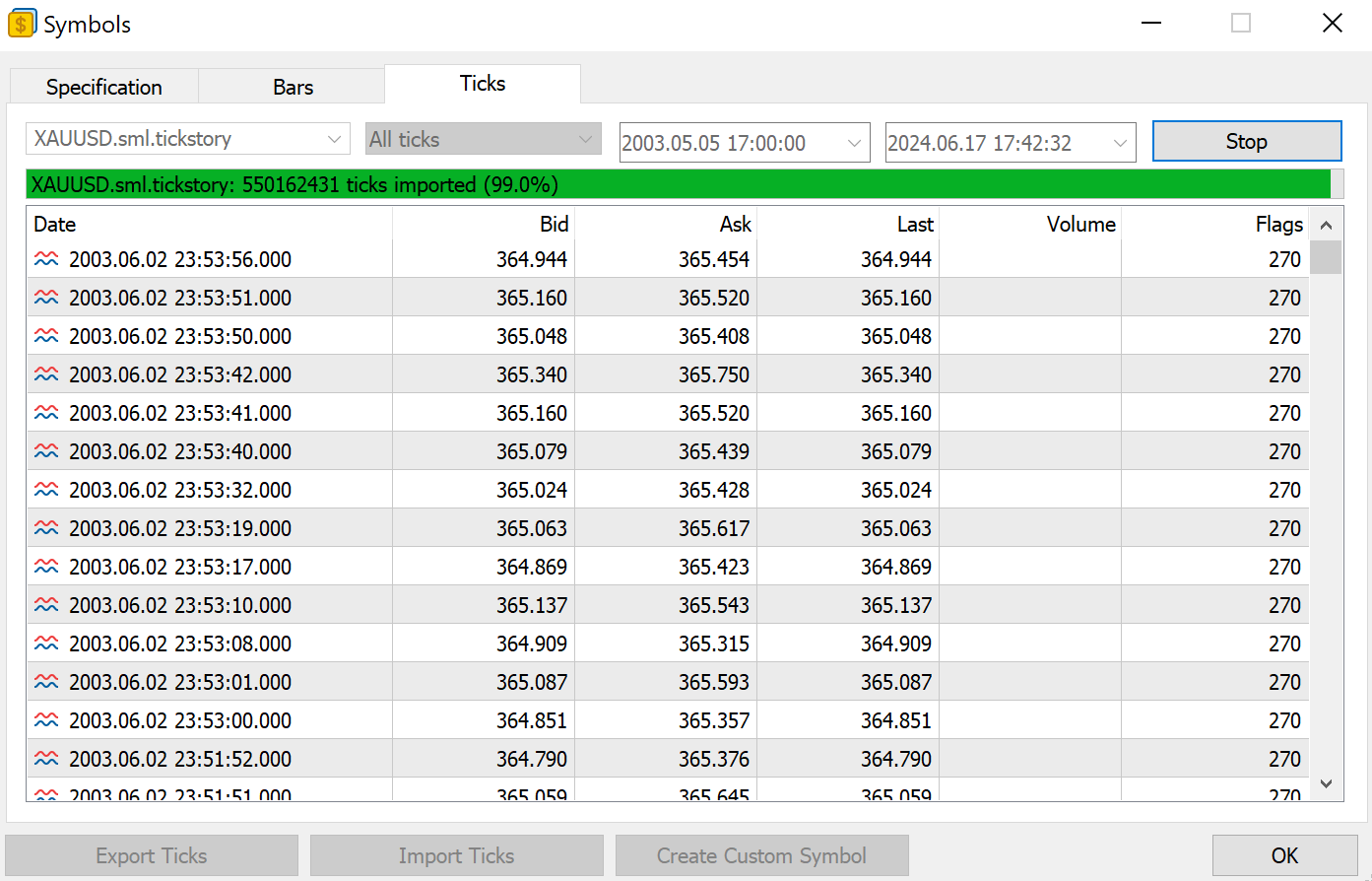1372x881 pixels.
Task: Click the Export Ticks button
Action: (152, 855)
